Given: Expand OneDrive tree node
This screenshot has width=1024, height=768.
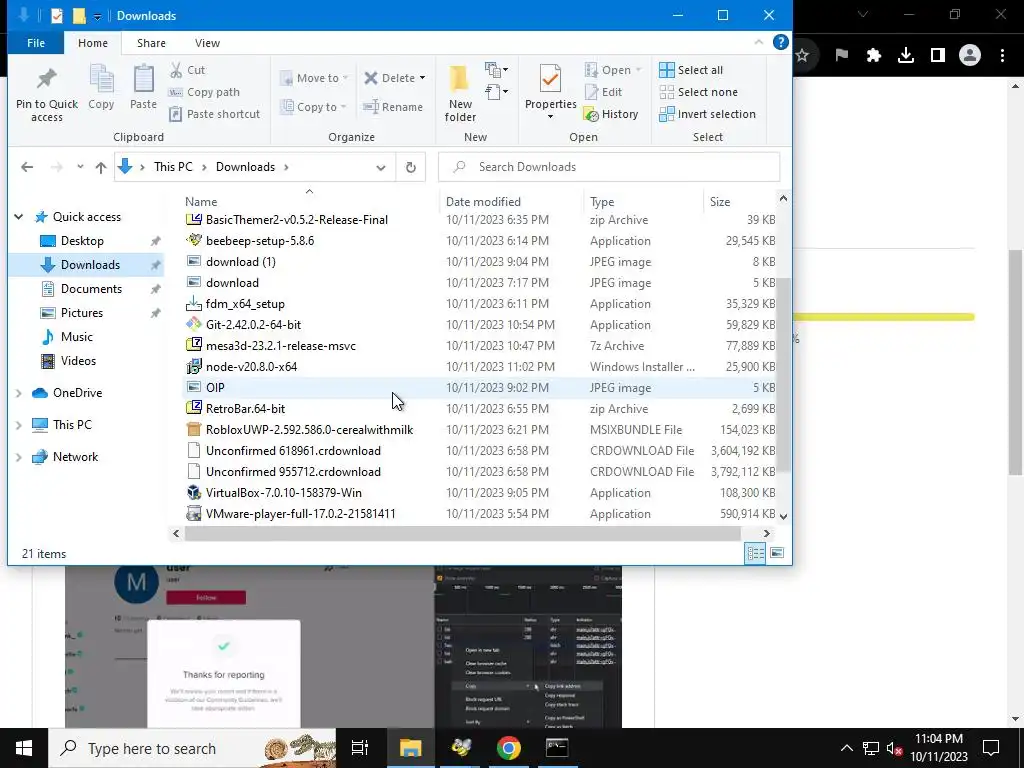Looking at the screenshot, I should click(x=19, y=393).
